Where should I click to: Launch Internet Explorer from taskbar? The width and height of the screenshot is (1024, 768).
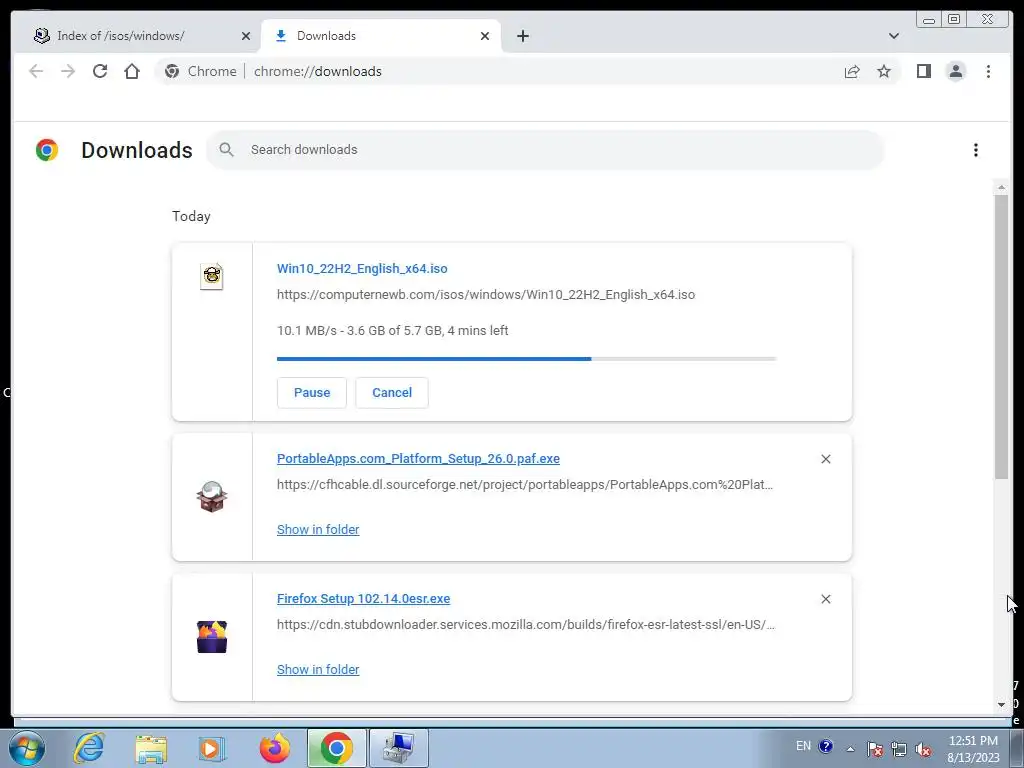[89, 748]
